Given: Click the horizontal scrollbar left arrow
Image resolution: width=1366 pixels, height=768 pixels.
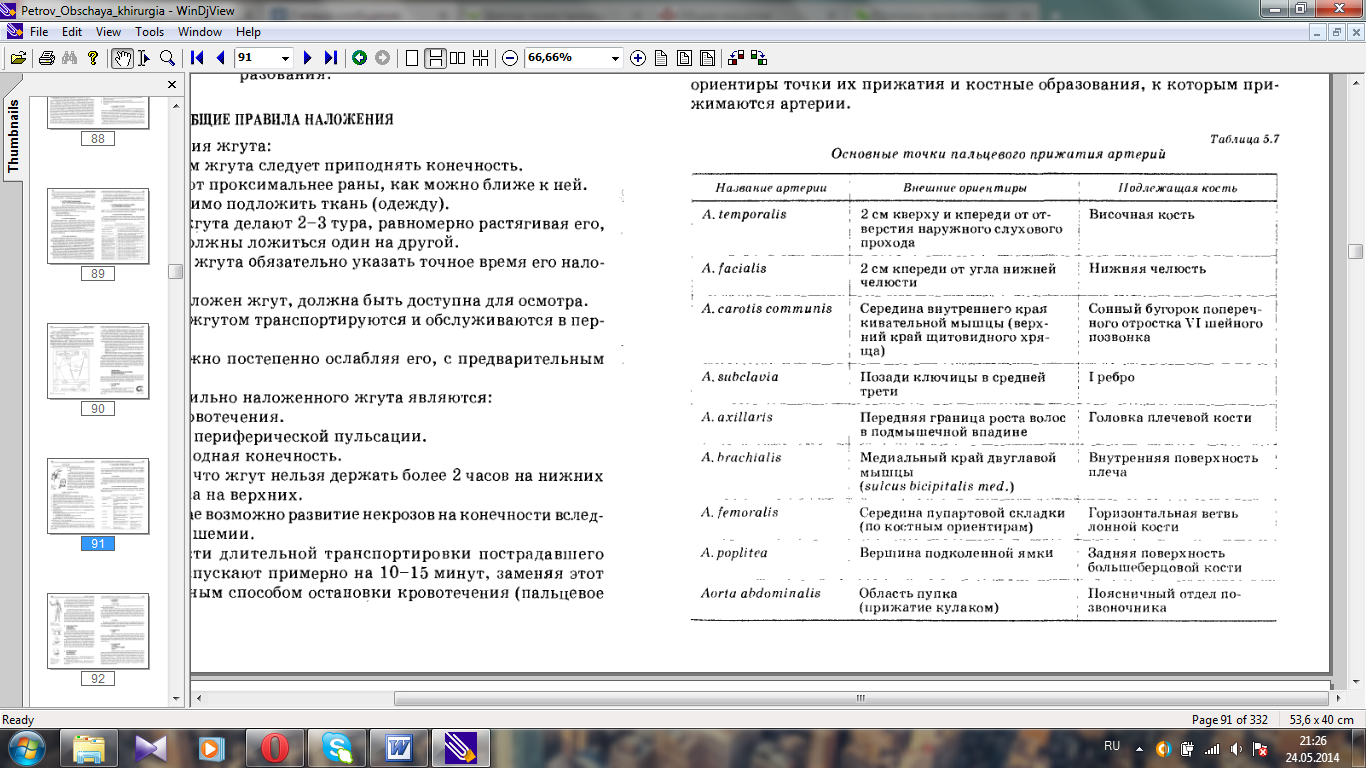Looking at the screenshot, I should (x=198, y=698).
